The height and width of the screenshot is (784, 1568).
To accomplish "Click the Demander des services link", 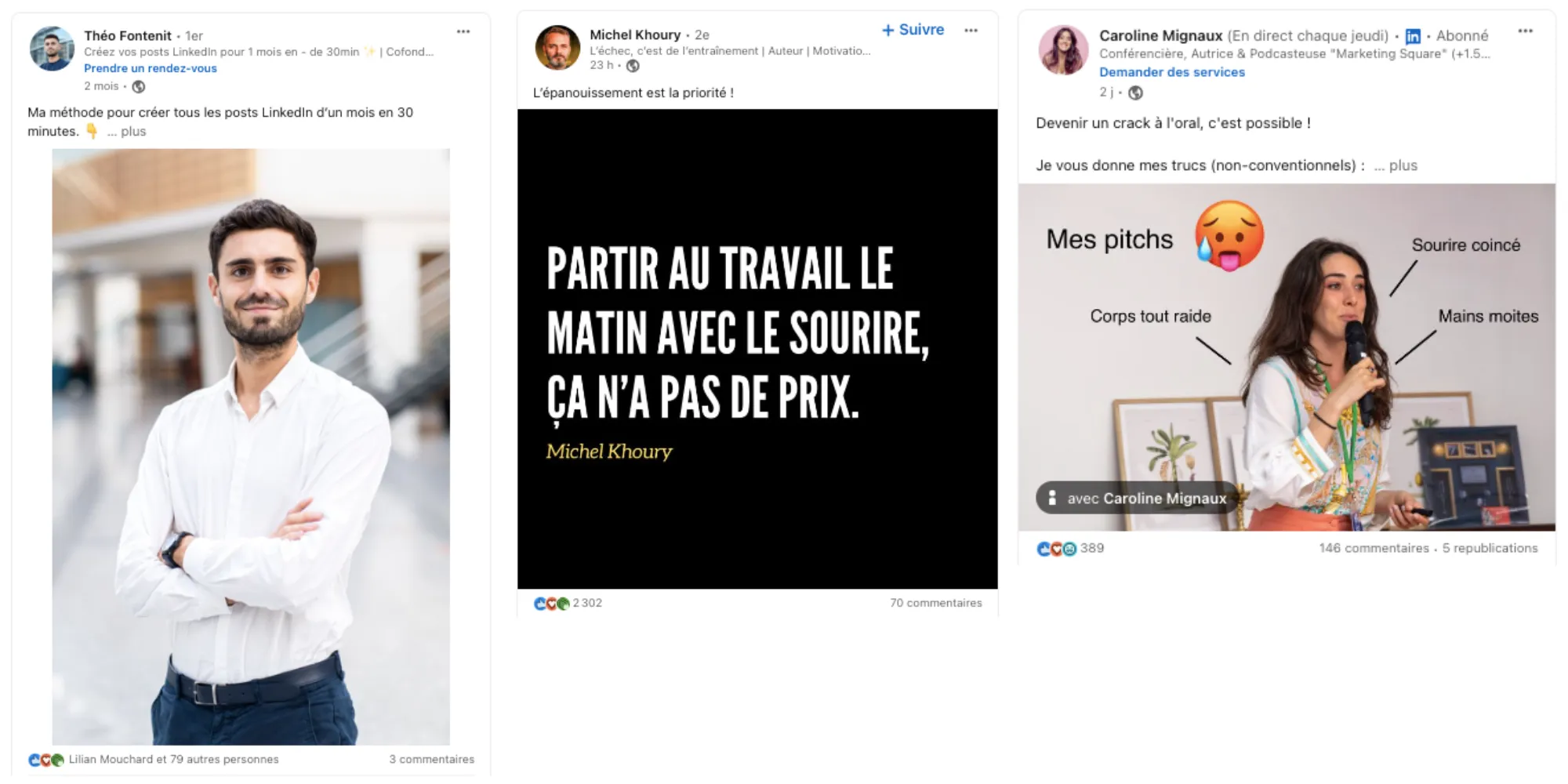I will [x=1172, y=72].
